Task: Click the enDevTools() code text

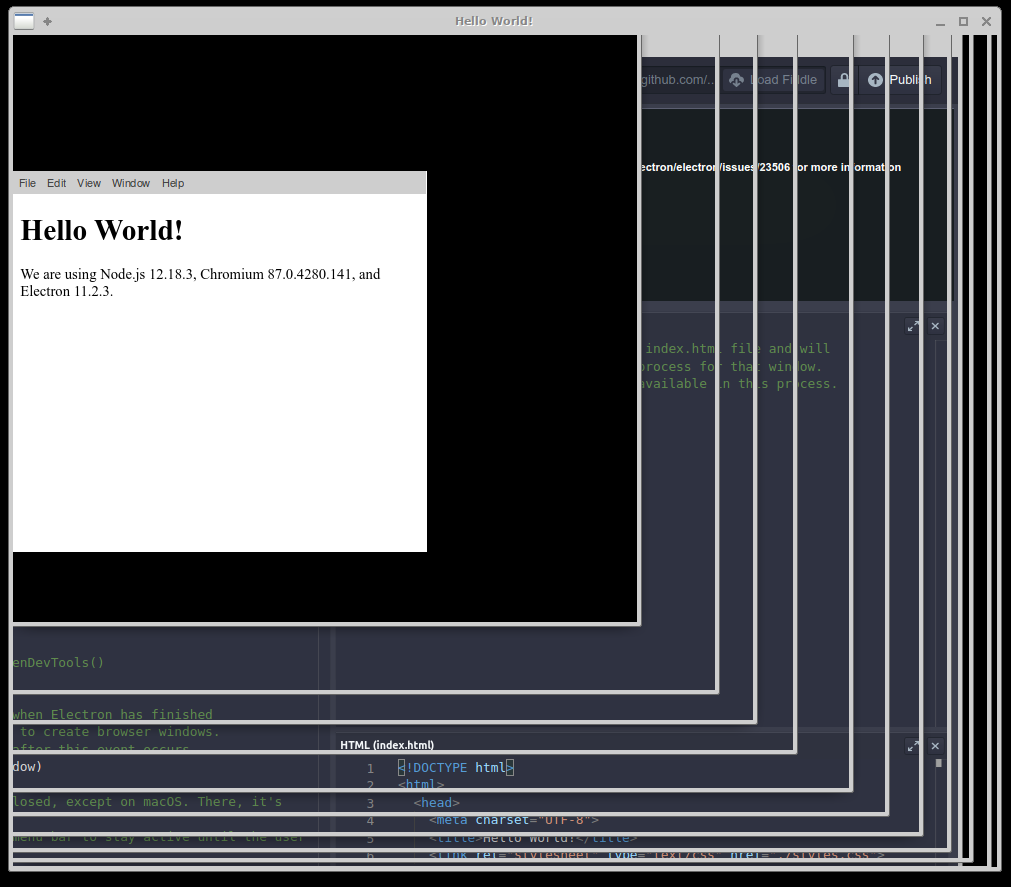Action: click(x=58, y=663)
